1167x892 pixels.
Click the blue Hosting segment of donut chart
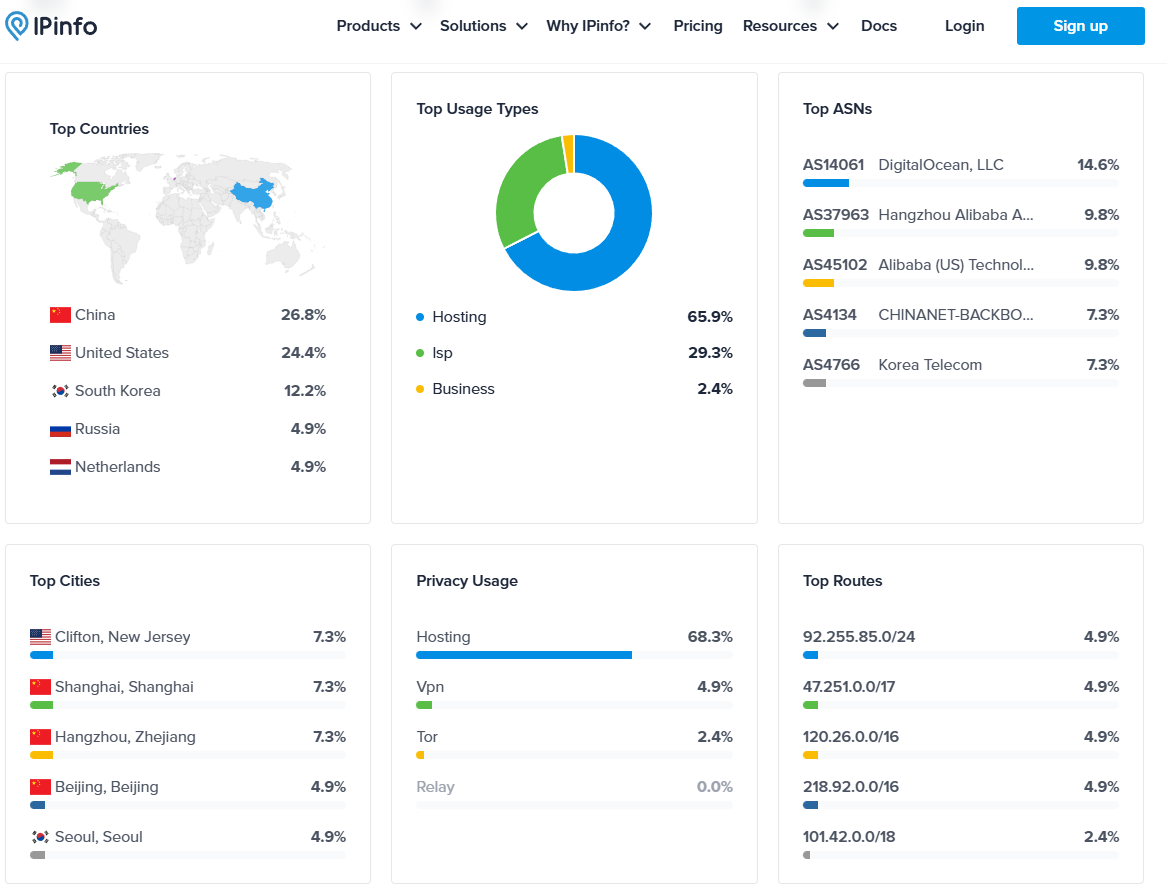tap(630, 230)
